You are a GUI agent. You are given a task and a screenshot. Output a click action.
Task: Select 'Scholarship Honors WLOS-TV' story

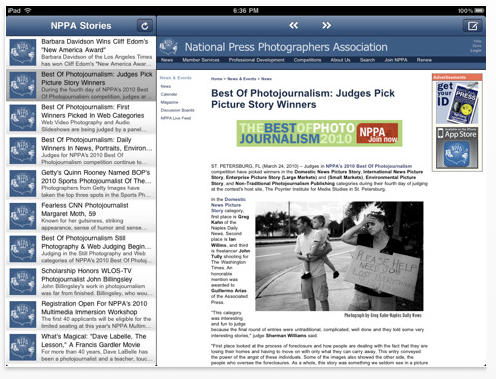[81, 282]
